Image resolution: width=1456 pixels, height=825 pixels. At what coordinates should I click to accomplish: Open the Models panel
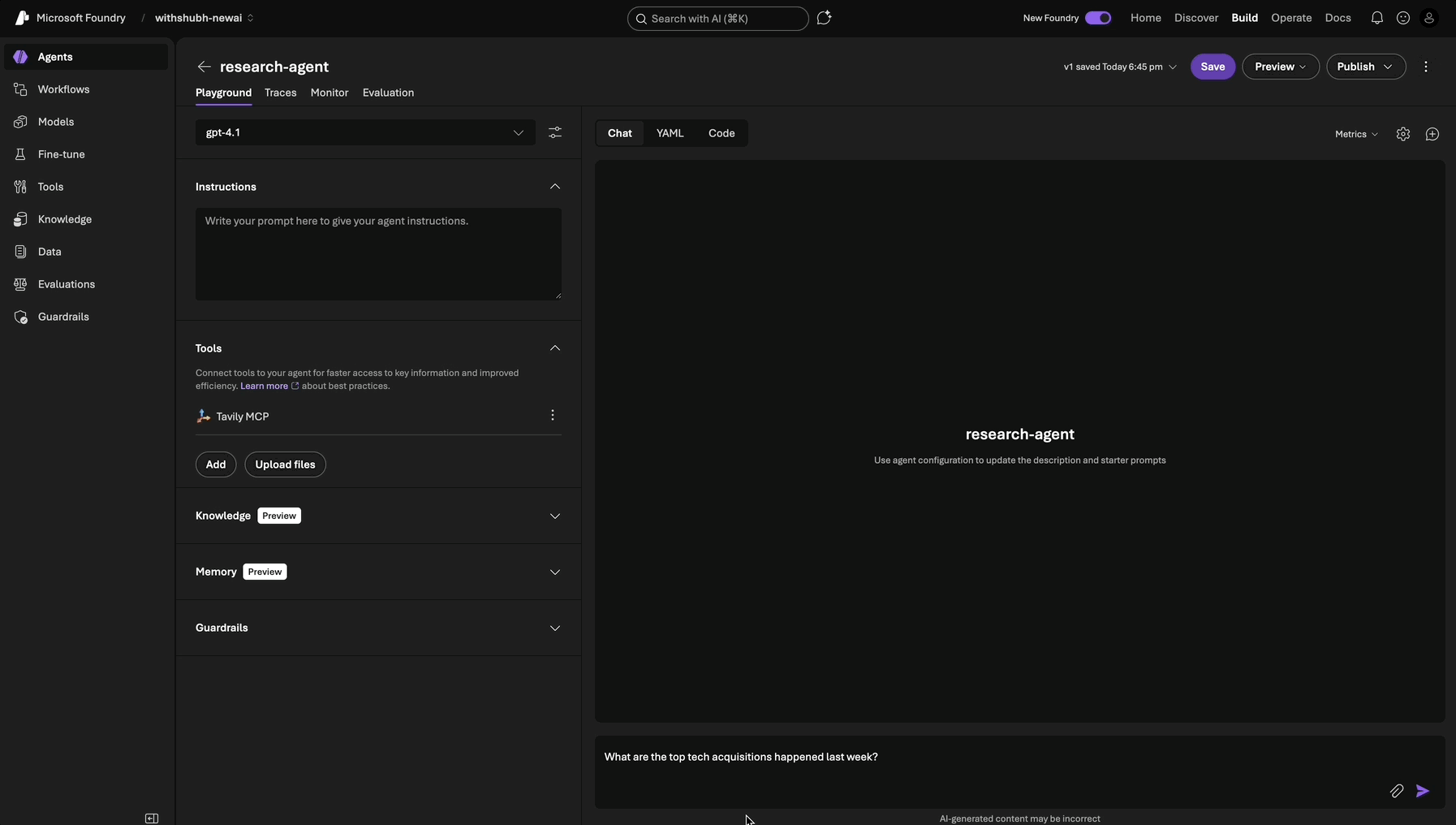click(56, 122)
